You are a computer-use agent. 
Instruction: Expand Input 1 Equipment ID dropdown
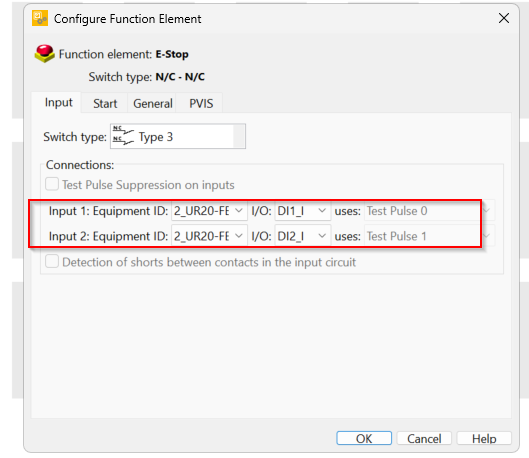pos(209,211)
